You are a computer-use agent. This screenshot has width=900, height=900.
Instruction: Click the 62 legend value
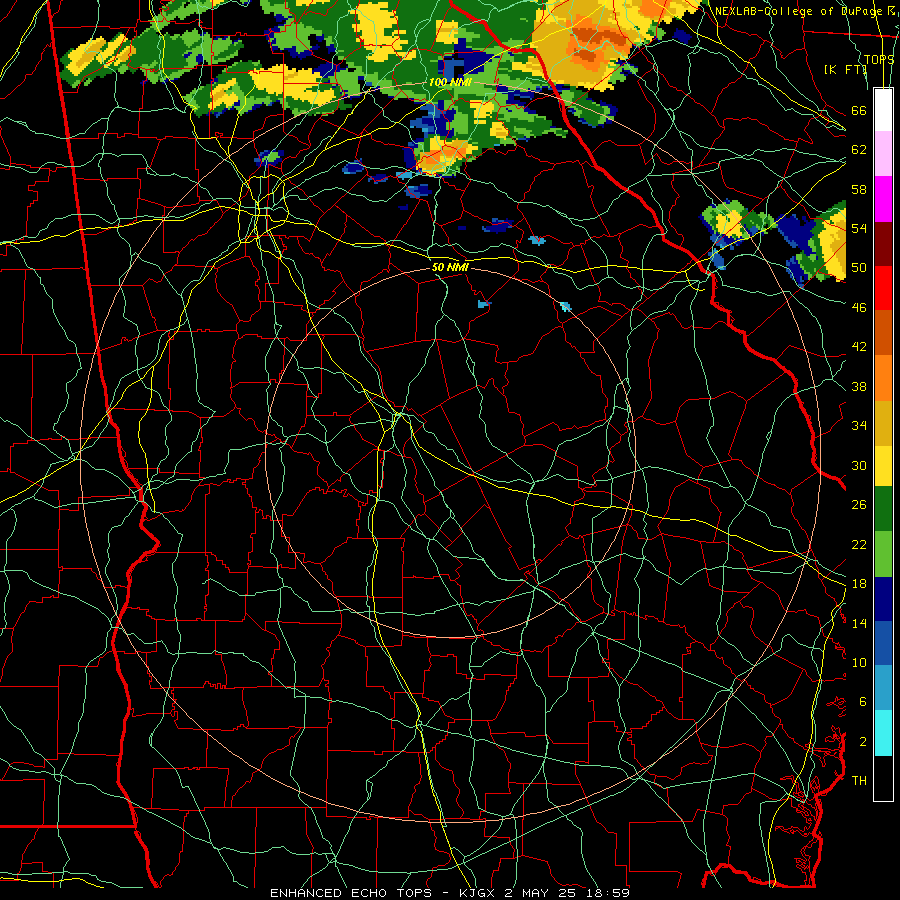pos(859,150)
